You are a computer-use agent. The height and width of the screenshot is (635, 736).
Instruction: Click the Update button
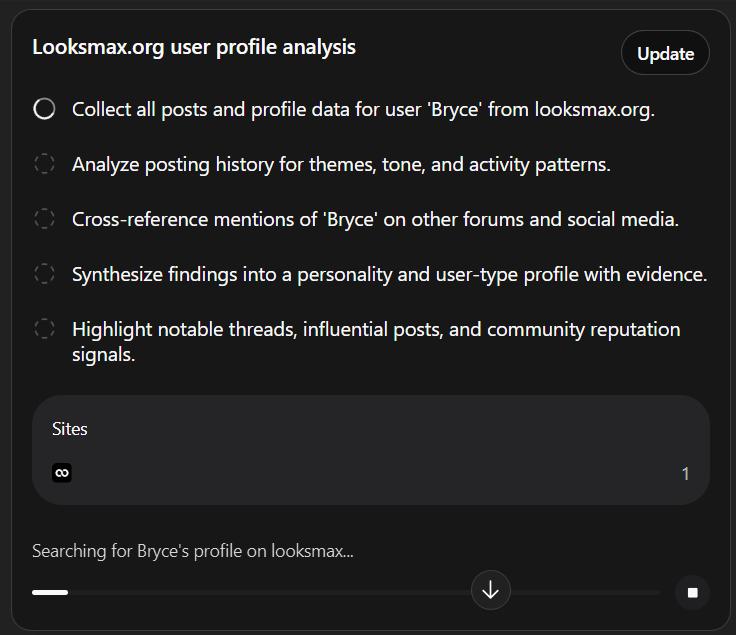click(665, 53)
